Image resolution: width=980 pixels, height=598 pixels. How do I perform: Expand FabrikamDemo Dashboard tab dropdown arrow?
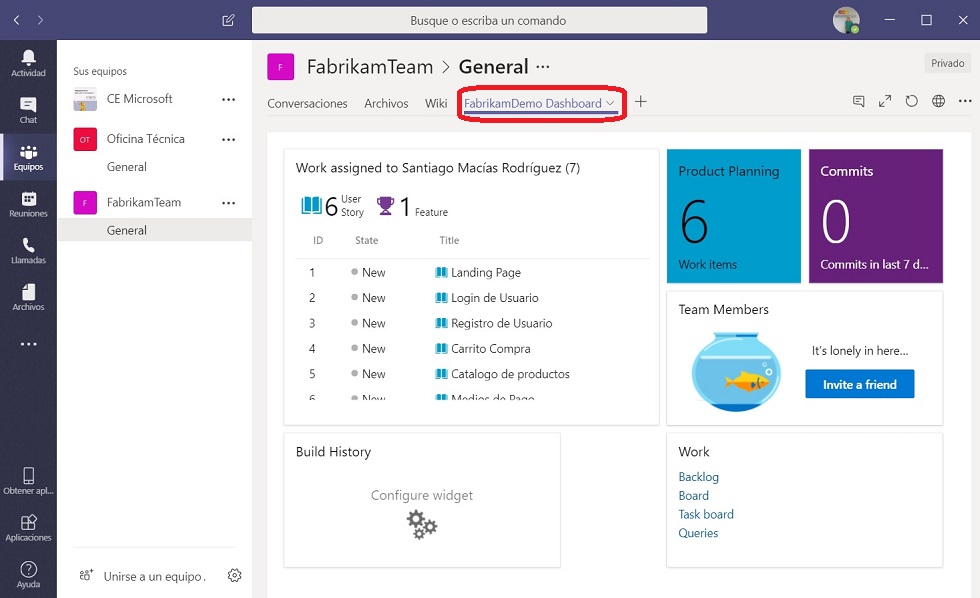[610, 103]
